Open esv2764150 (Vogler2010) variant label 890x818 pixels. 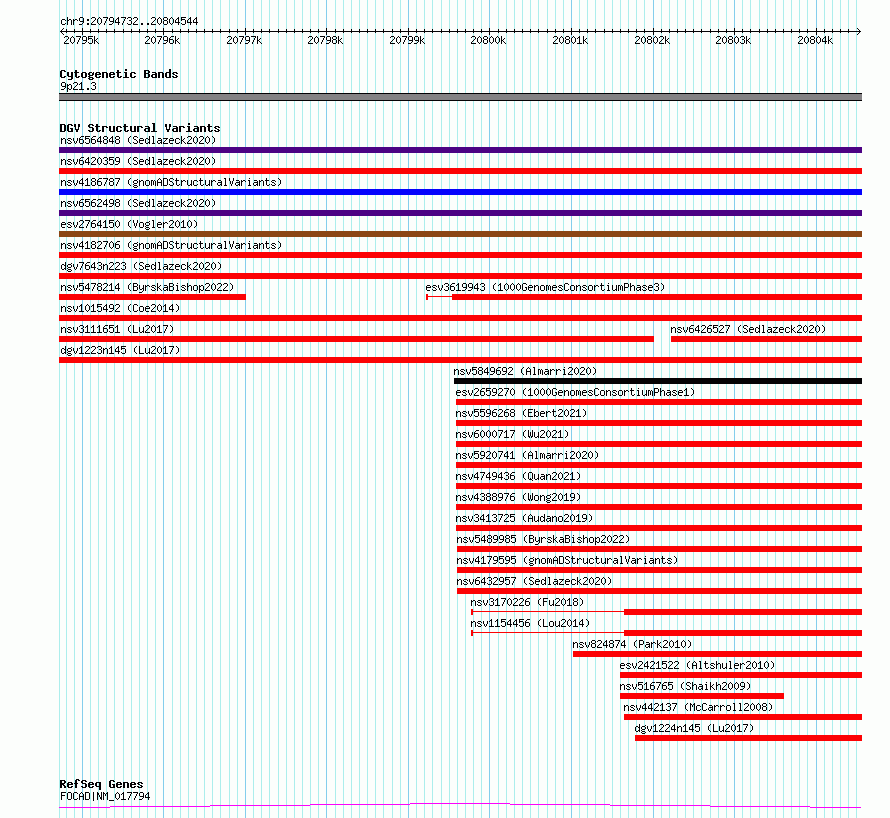pyautogui.click(x=129, y=224)
